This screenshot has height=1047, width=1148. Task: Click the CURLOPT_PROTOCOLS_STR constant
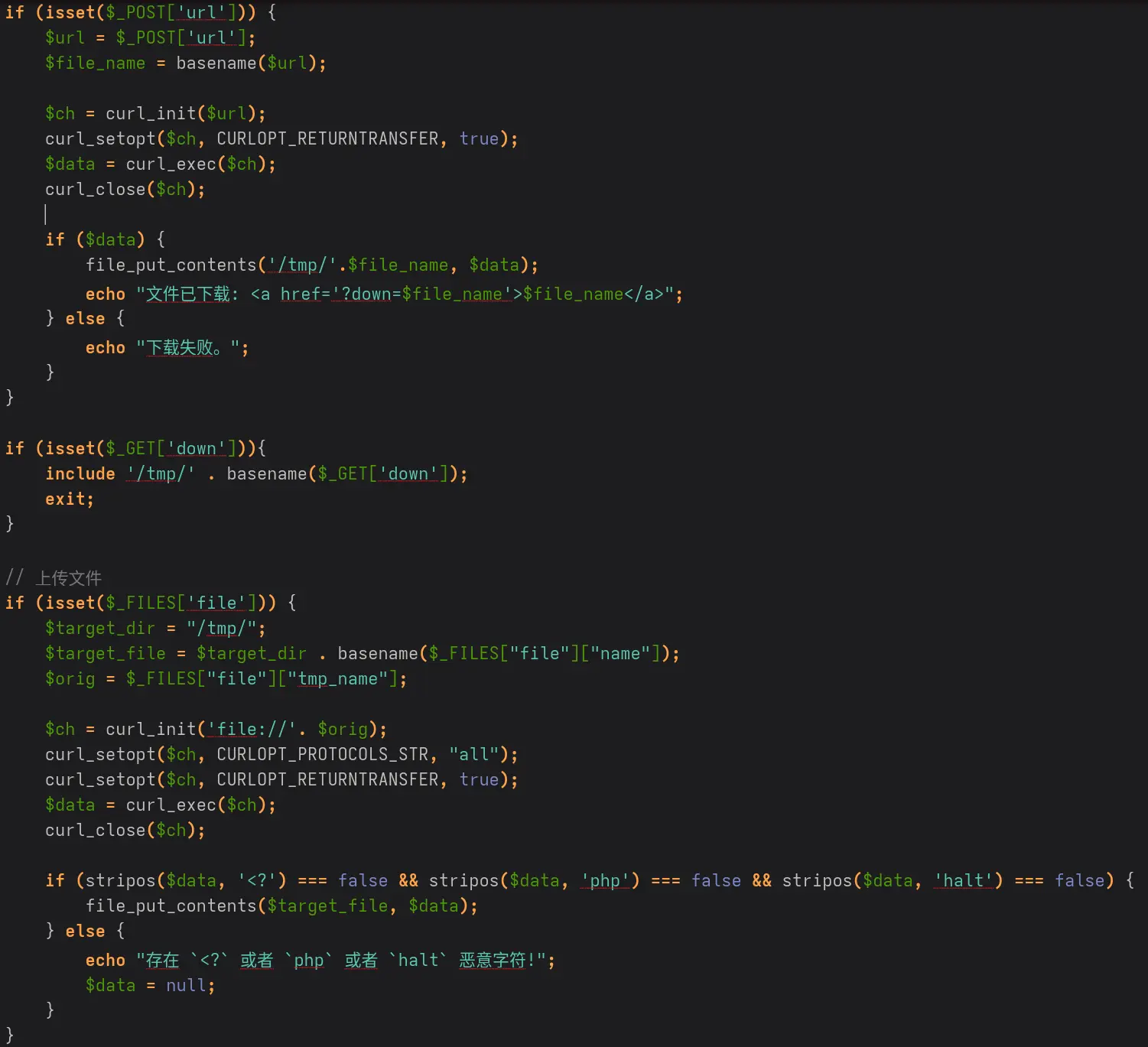(x=321, y=755)
